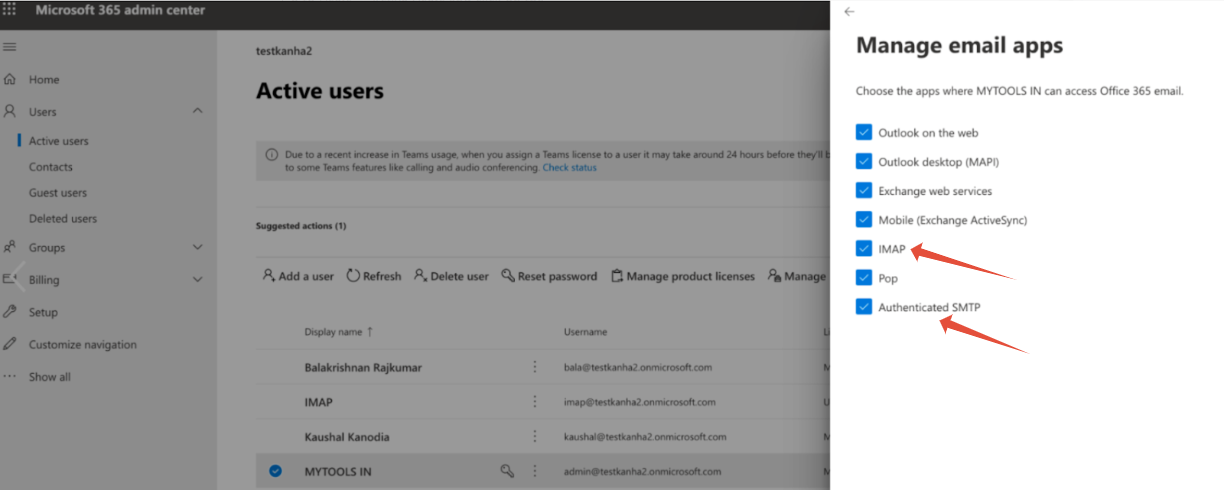Toggle the Pop checkbox

864,278
